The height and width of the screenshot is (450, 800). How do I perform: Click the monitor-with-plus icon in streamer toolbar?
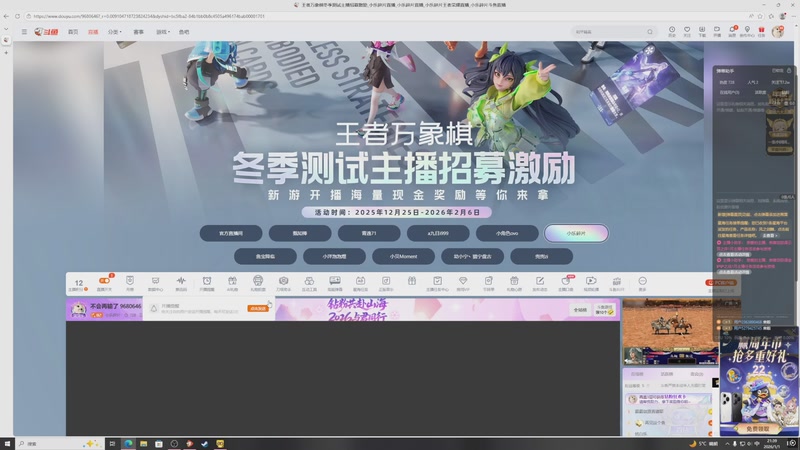[x=335, y=281]
